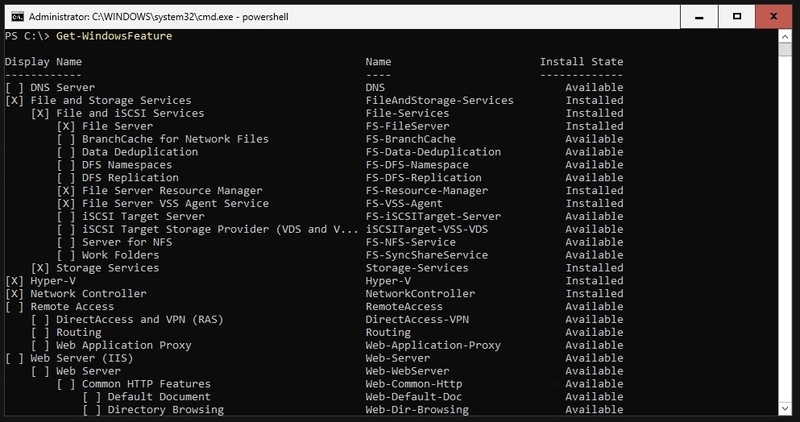This screenshot has width=800, height=422.
Task: Click the Common HTTP Features tree entry
Action: tap(146, 384)
